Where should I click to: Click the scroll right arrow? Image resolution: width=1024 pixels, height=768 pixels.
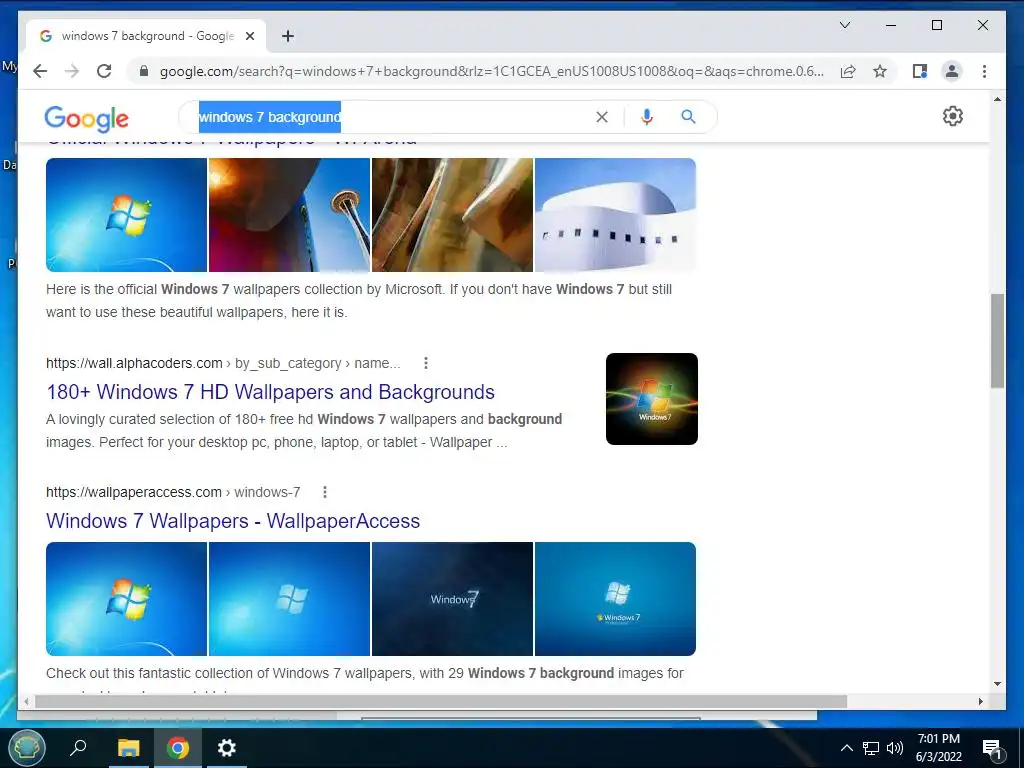tap(980, 701)
